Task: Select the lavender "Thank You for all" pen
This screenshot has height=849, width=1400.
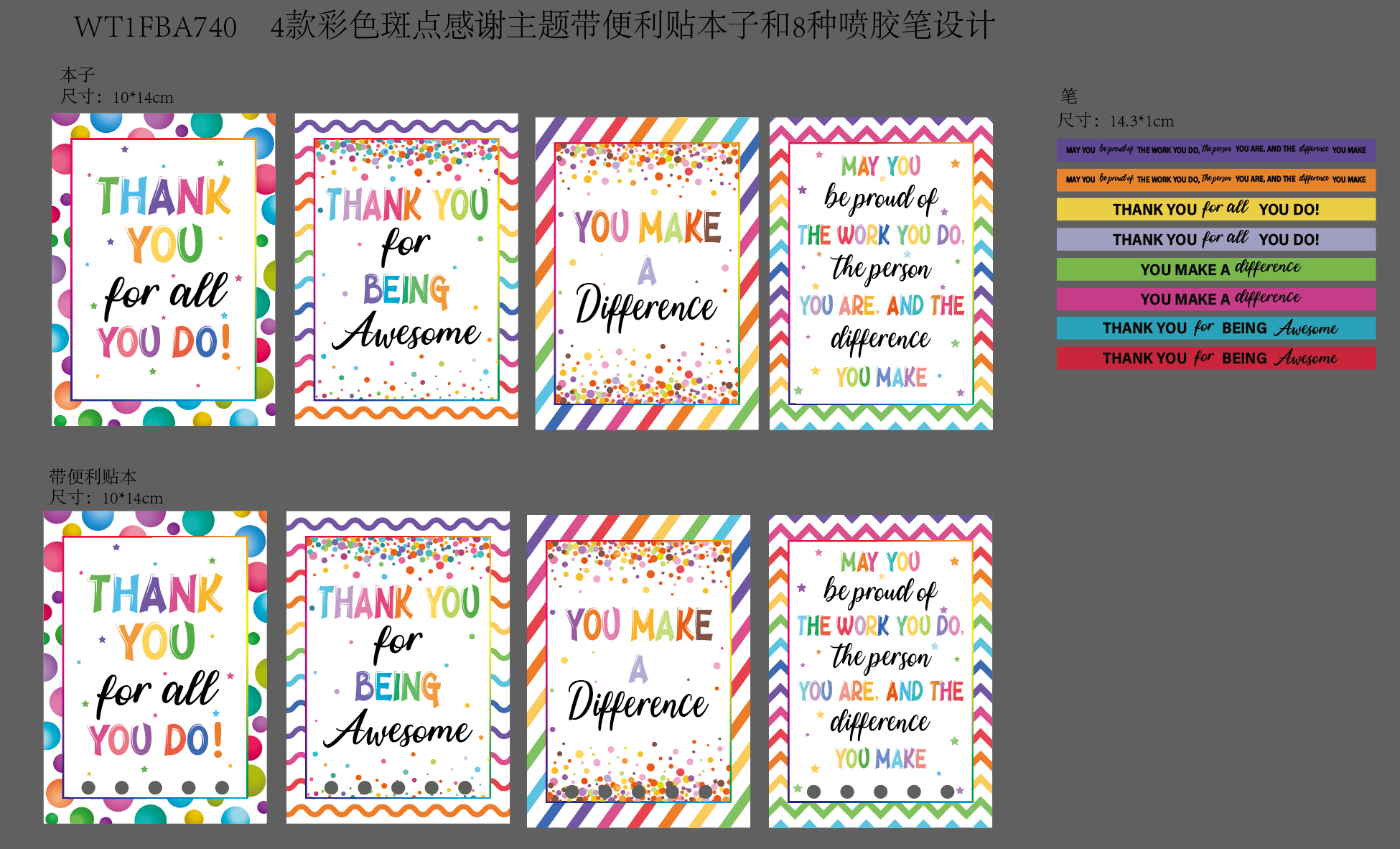Action: click(1215, 239)
